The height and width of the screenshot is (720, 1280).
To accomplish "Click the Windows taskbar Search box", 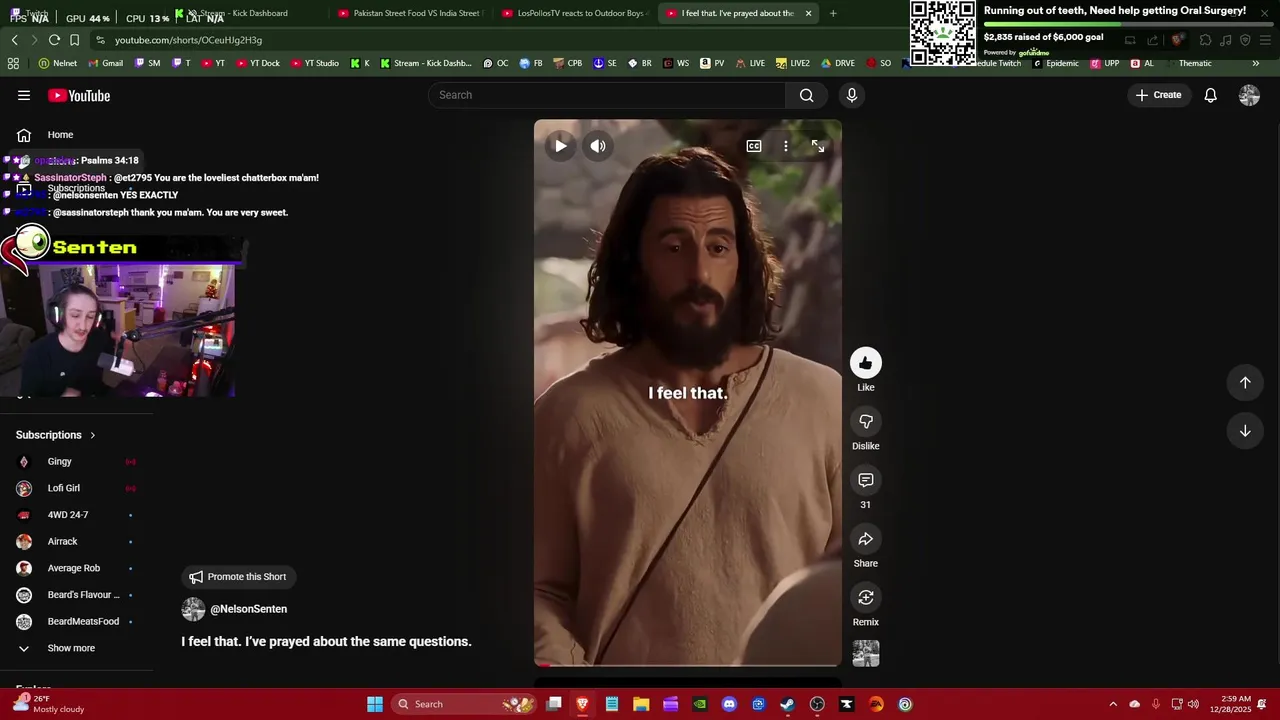I will click(464, 704).
